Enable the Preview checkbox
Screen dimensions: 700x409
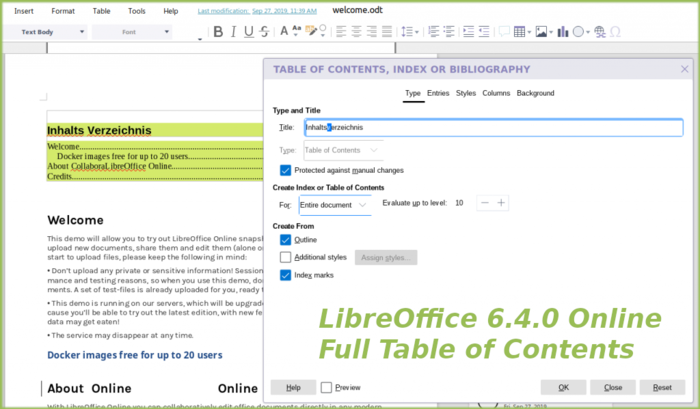(326, 388)
